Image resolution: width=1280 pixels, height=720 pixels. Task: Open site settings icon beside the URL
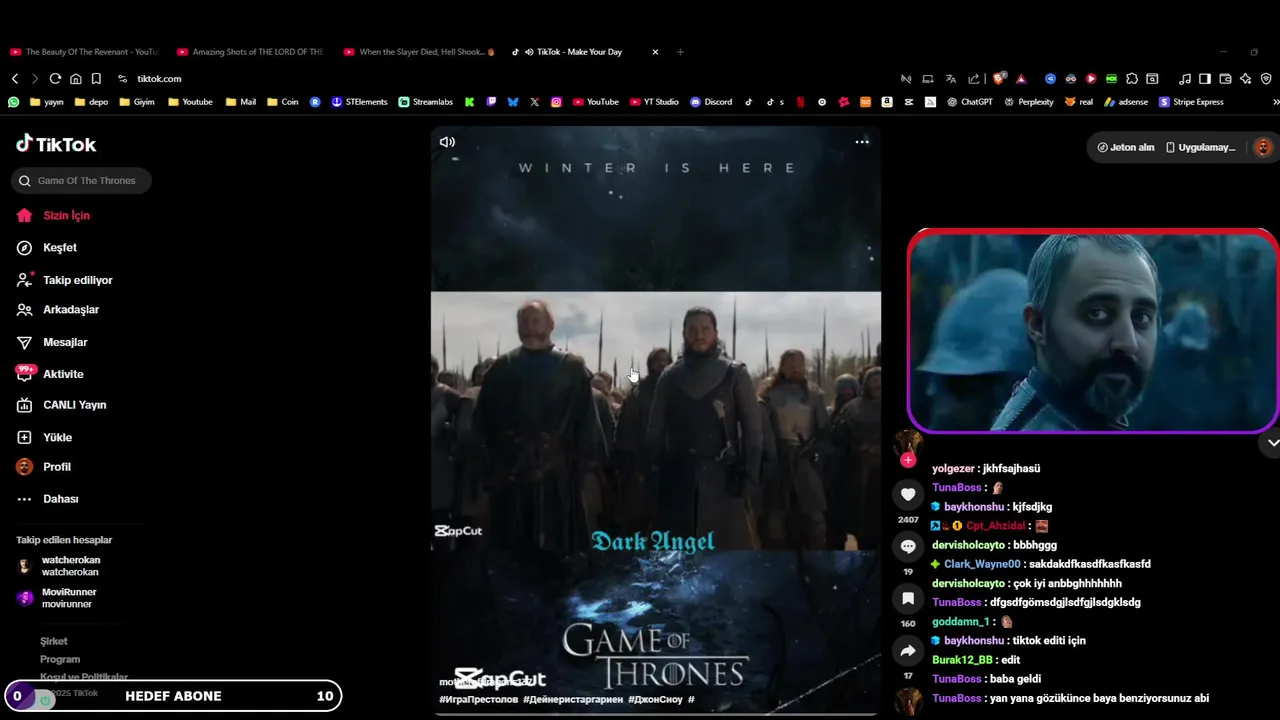pyautogui.click(x=122, y=79)
